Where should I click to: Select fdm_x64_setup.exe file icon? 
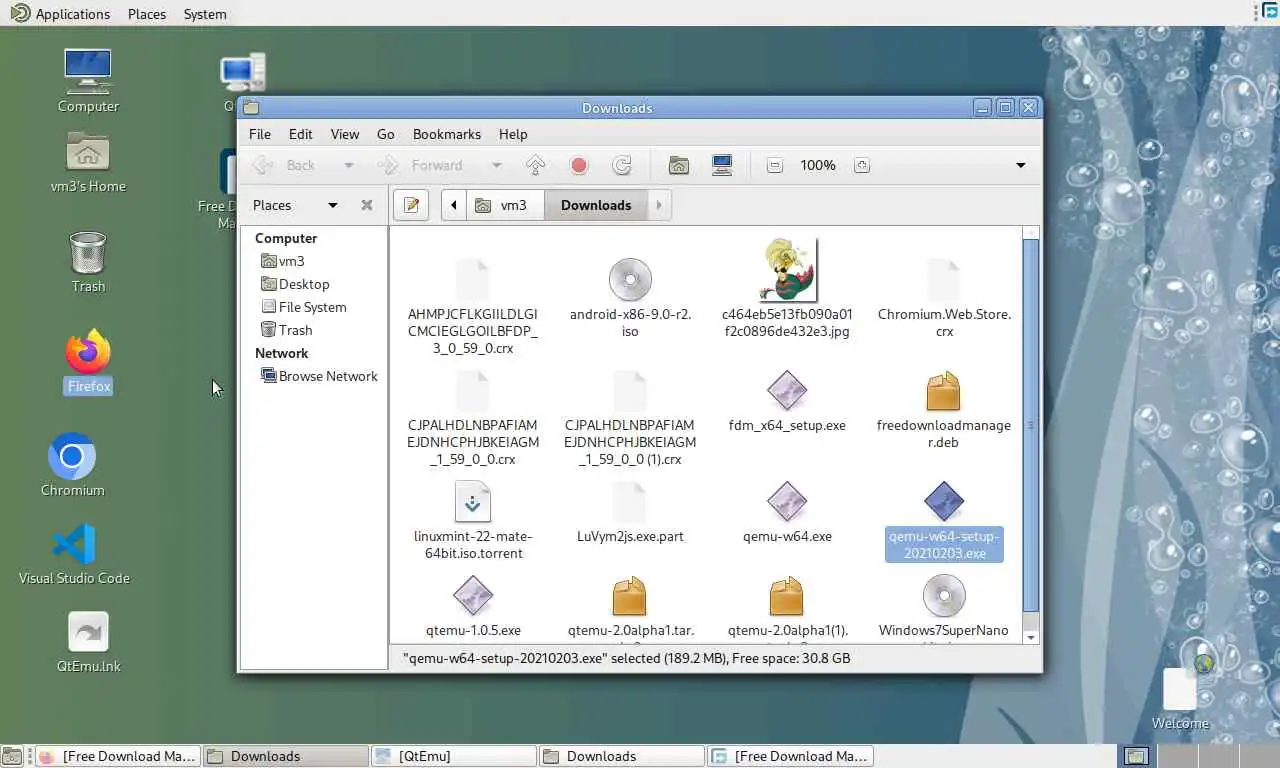[787, 391]
